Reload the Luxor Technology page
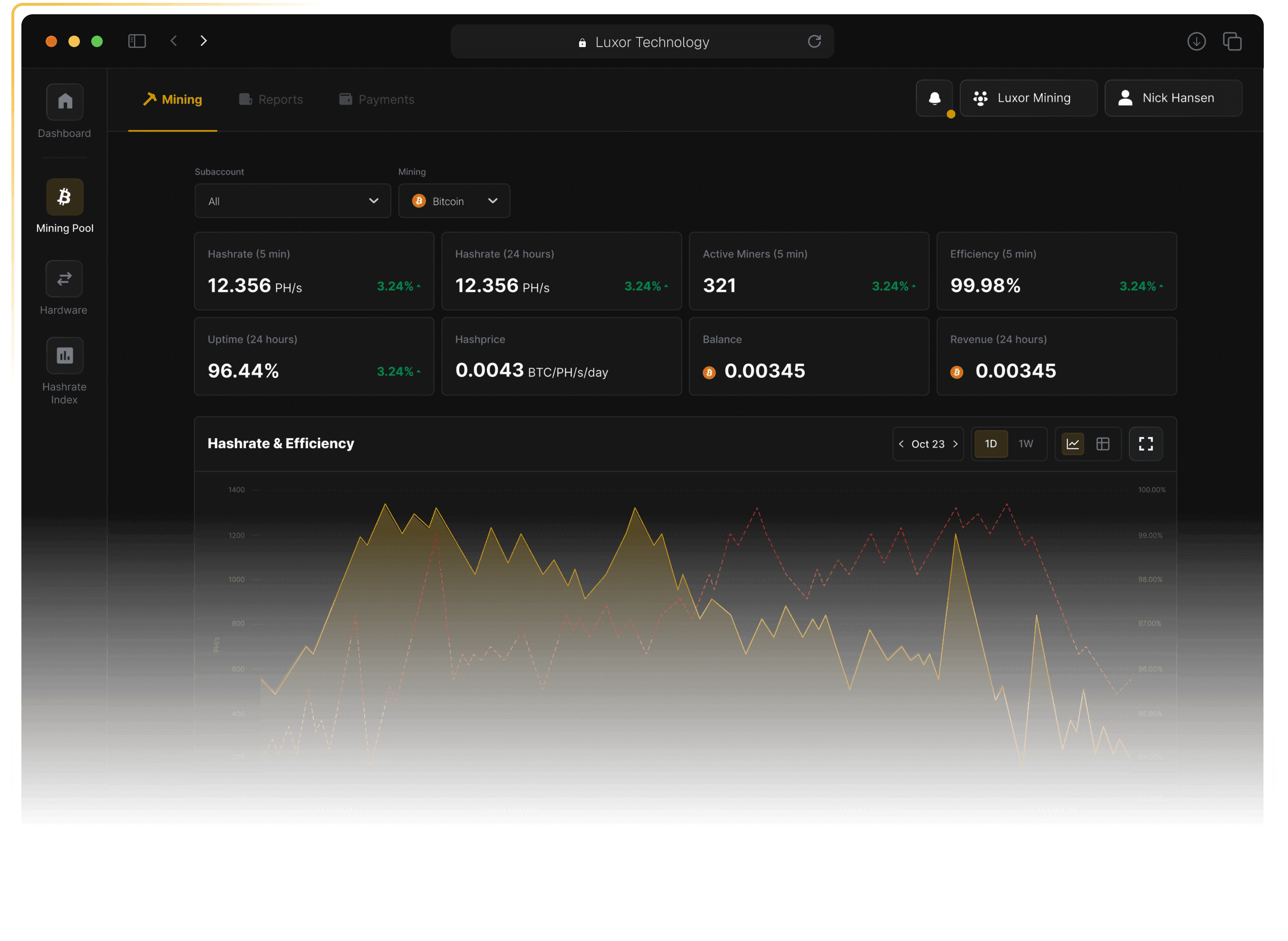Viewport: 1288px width, 941px height. pyautogui.click(x=815, y=41)
